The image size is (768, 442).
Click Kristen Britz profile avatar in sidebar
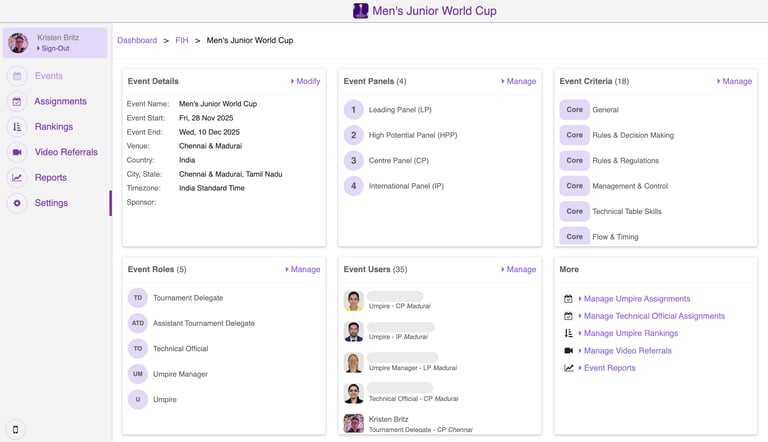(18, 43)
